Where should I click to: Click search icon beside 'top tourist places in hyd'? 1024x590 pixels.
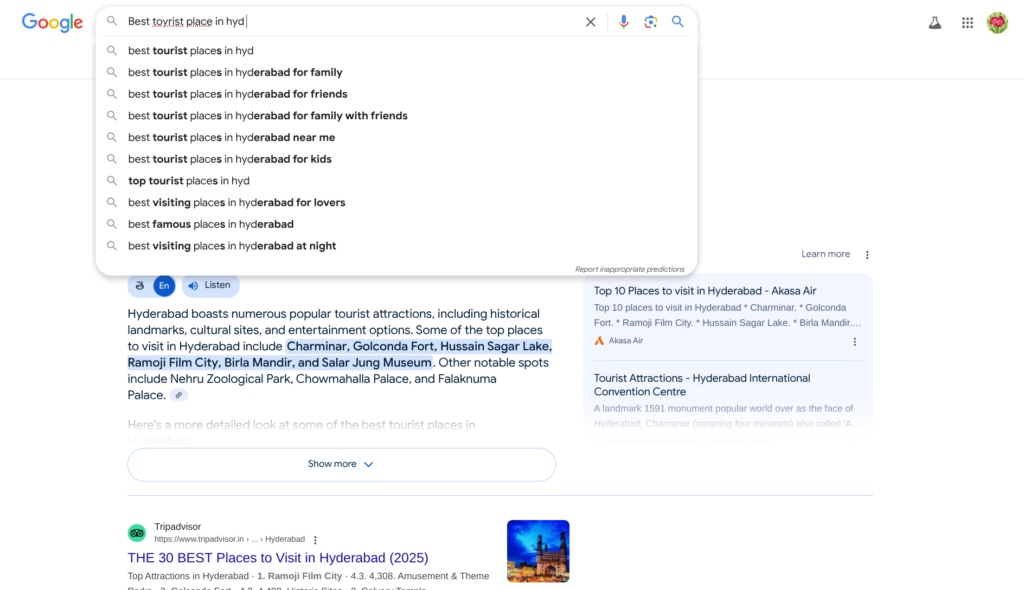pos(112,180)
